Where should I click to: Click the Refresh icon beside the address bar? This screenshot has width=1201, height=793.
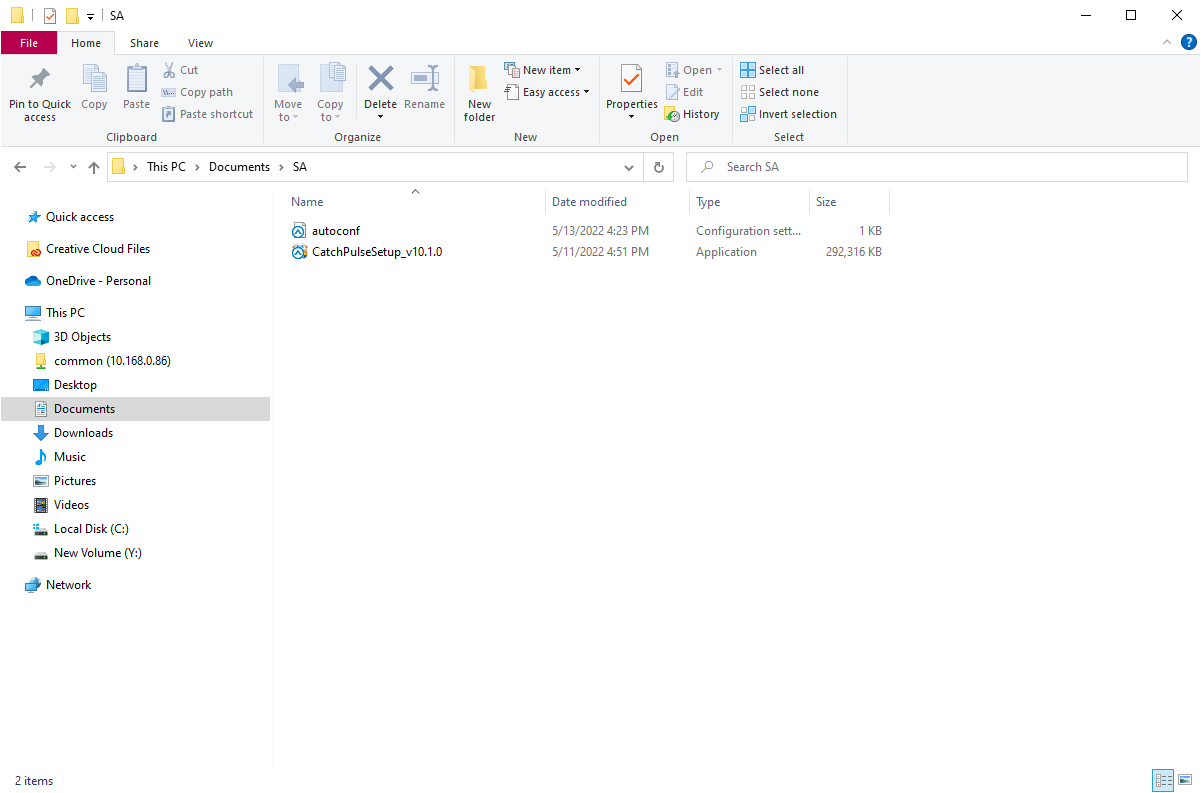point(658,167)
